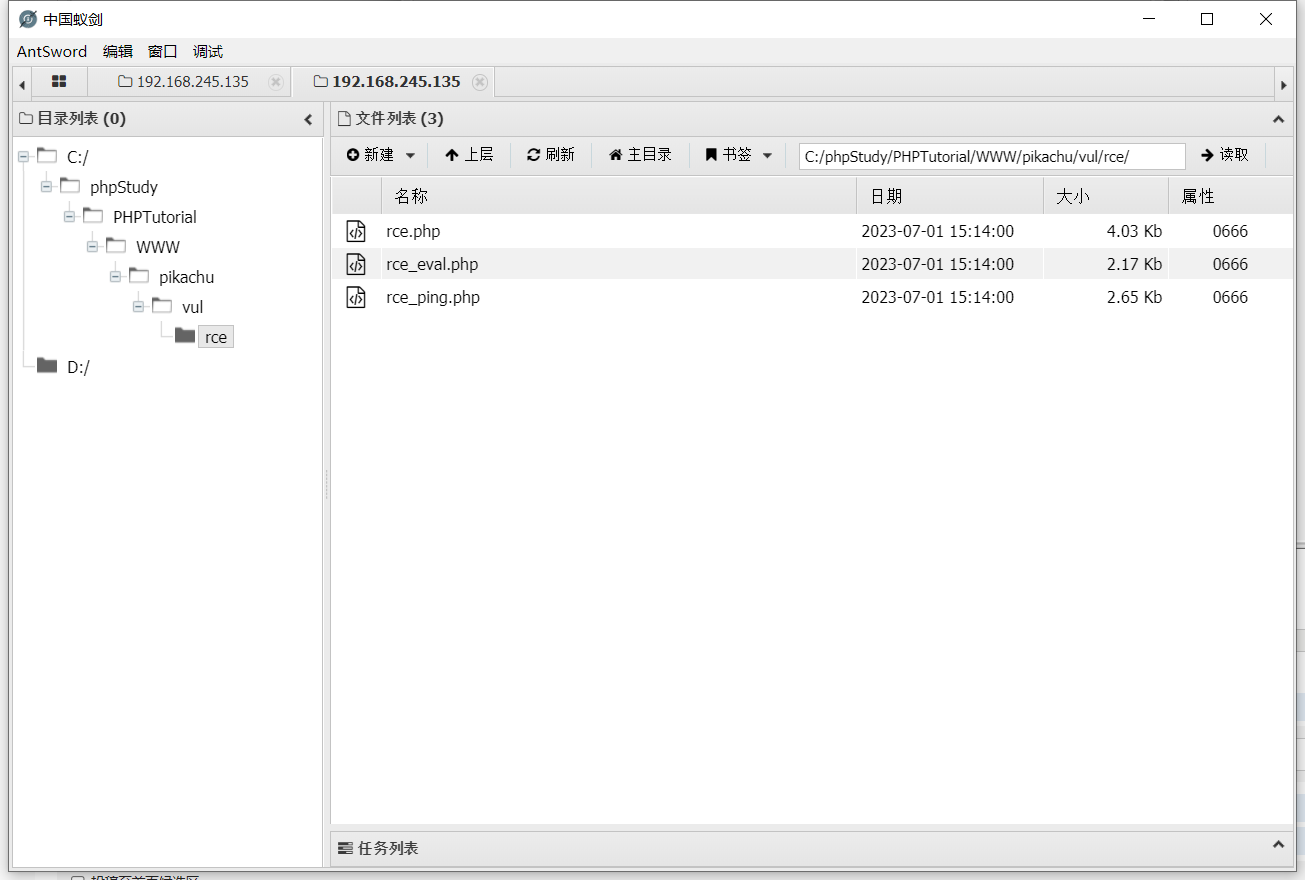Collapse the 目录列表 panel with its chevron
1305x880 pixels.
point(308,120)
